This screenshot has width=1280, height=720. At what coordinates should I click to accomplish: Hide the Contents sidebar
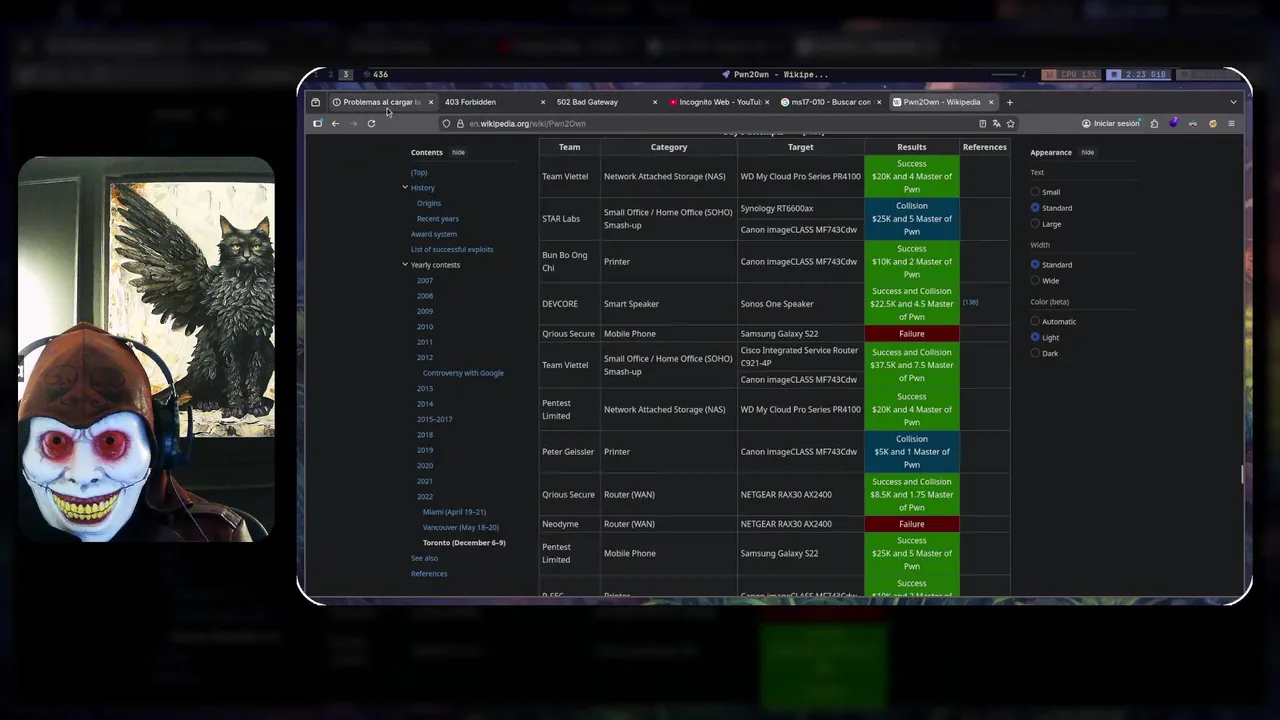(458, 153)
